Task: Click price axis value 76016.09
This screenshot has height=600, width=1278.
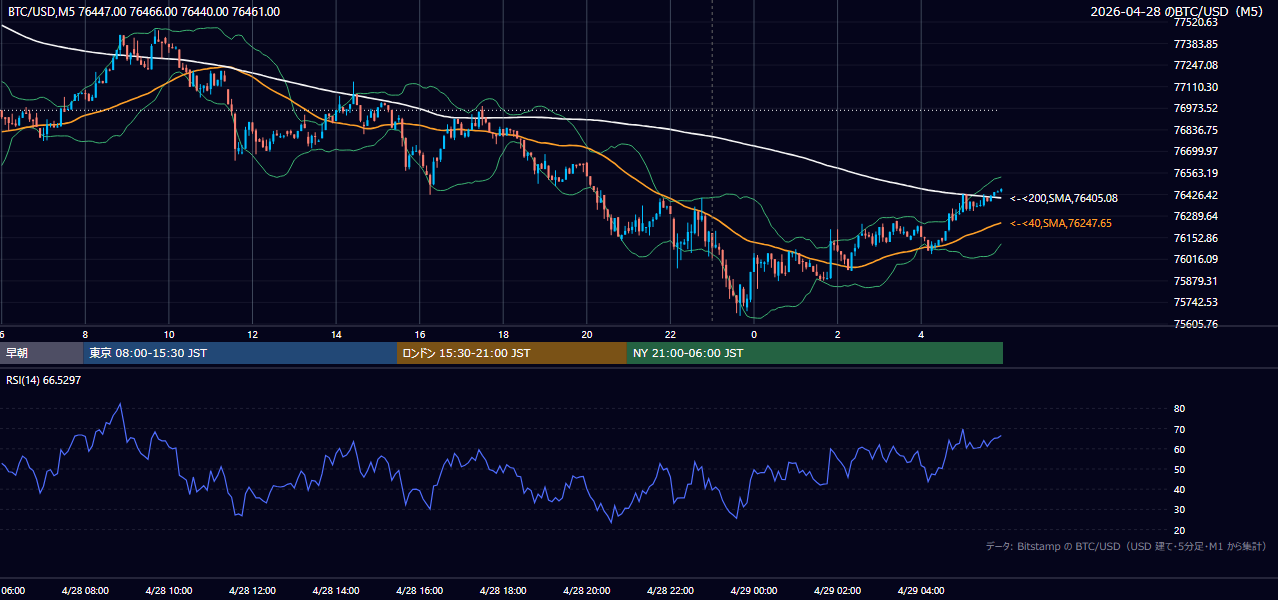Action: click(x=1196, y=259)
